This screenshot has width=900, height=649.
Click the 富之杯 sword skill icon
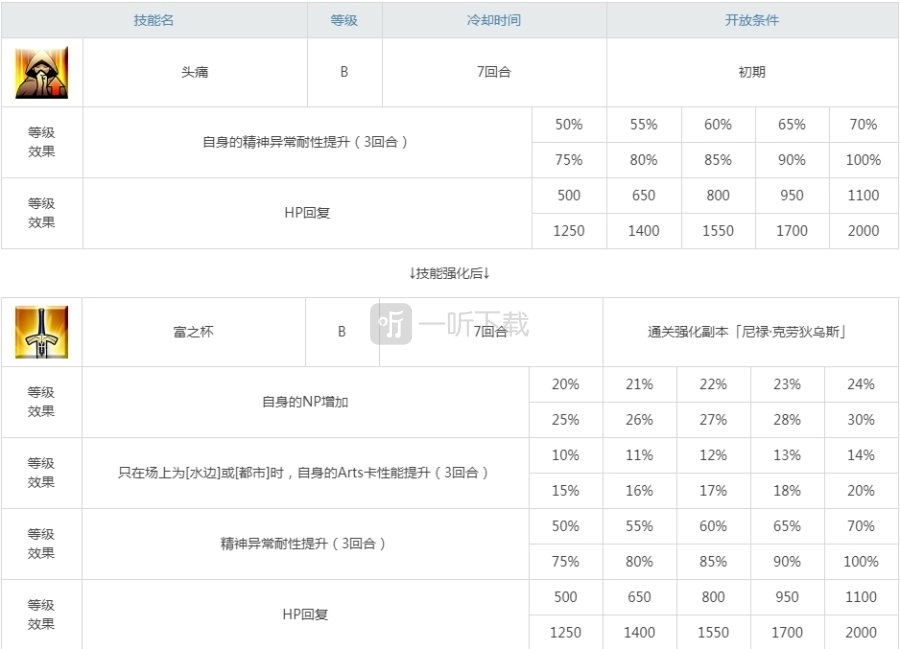[41, 332]
